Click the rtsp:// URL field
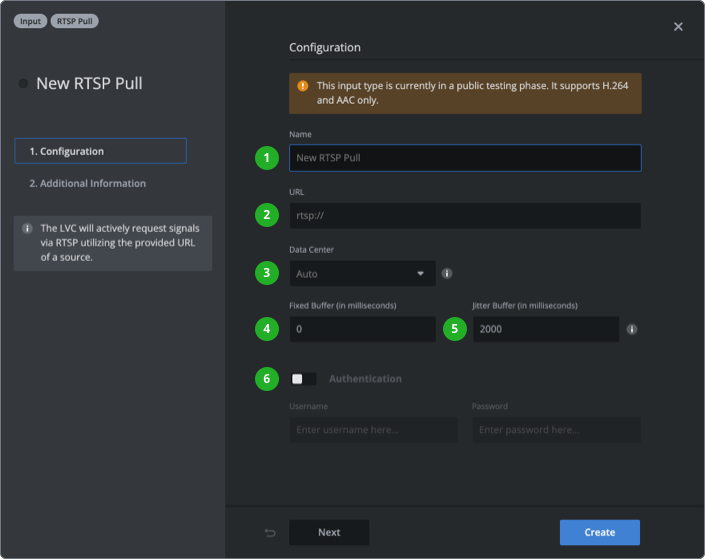Viewport: 705px width, 559px height. pyautogui.click(x=465, y=216)
